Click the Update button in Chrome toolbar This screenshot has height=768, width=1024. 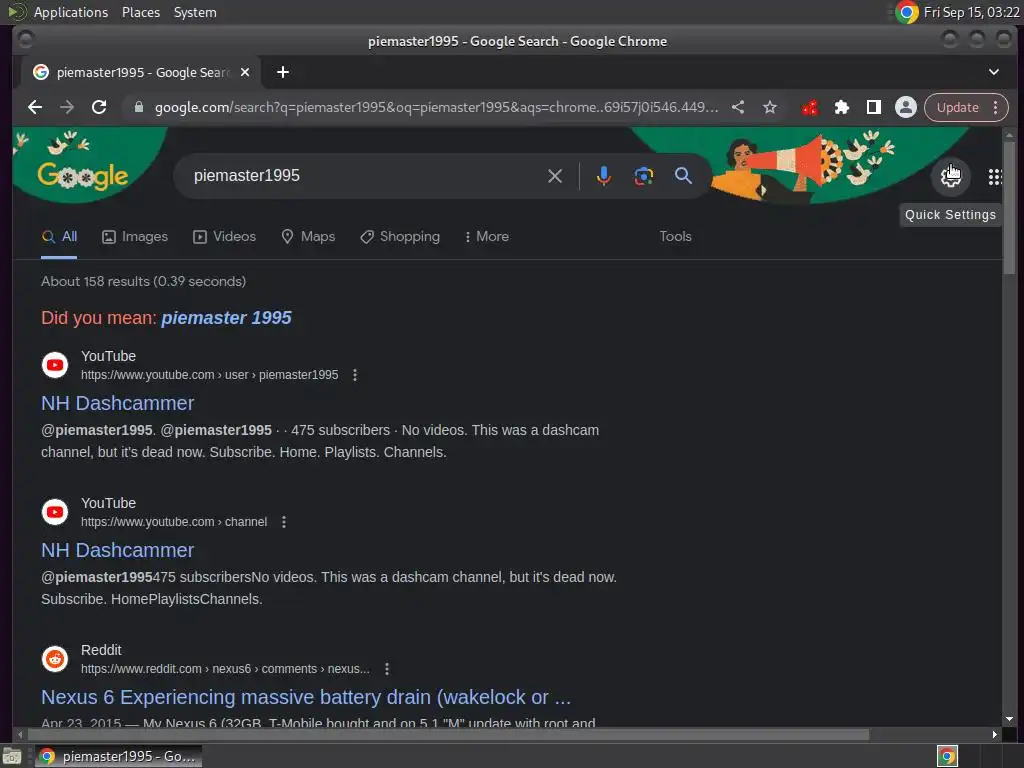tap(957, 107)
